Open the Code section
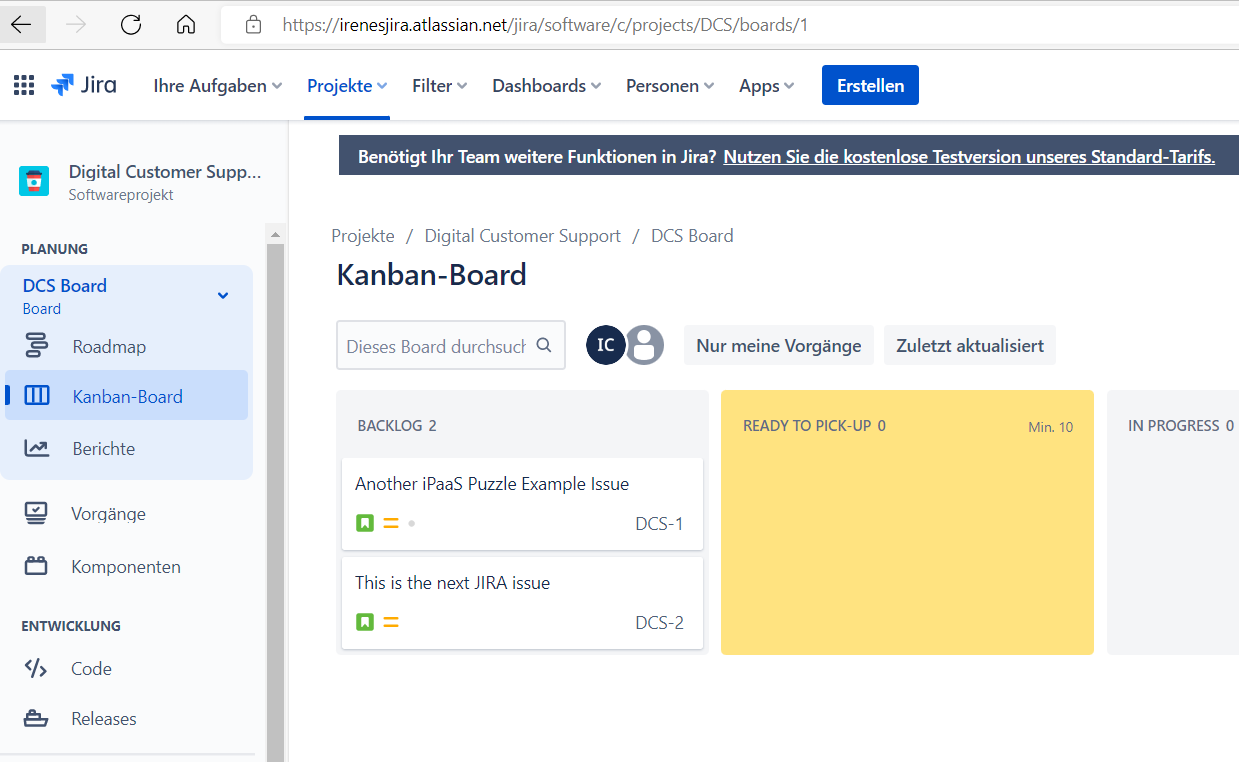 coord(91,669)
